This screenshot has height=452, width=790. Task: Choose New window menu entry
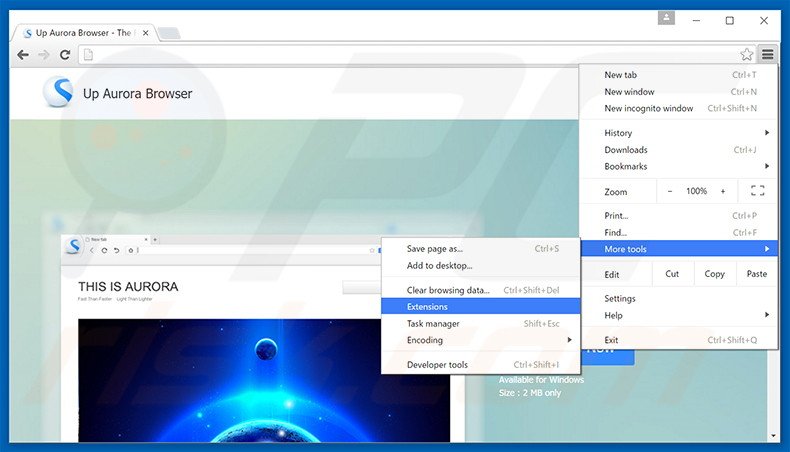679,92
